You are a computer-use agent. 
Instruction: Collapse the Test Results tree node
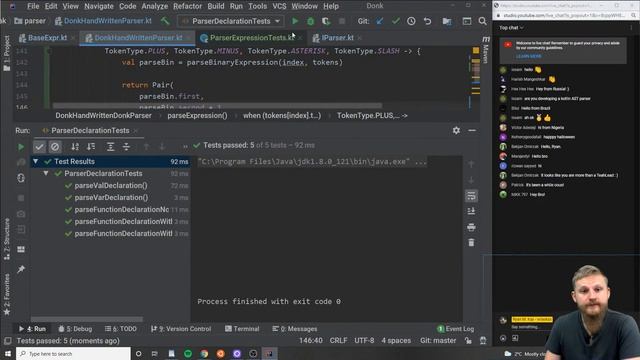click(x=36, y=161)
